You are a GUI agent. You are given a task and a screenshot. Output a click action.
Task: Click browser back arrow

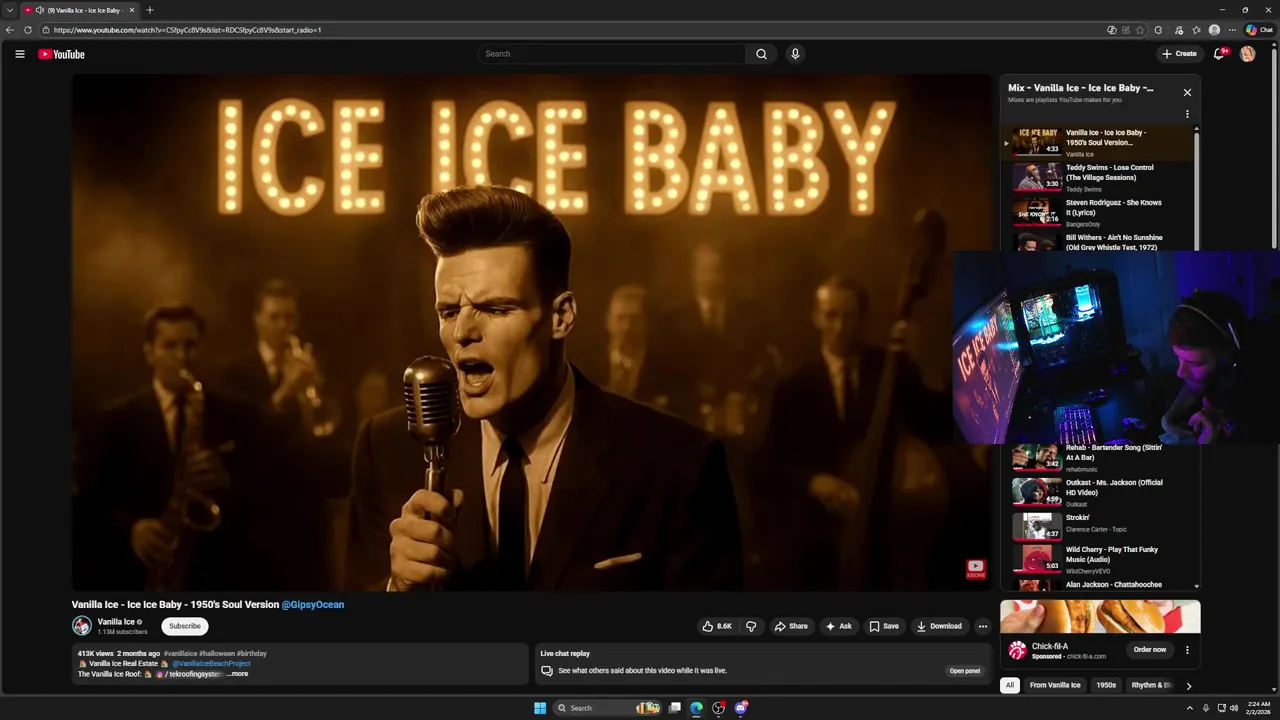[x=10, y=30]
